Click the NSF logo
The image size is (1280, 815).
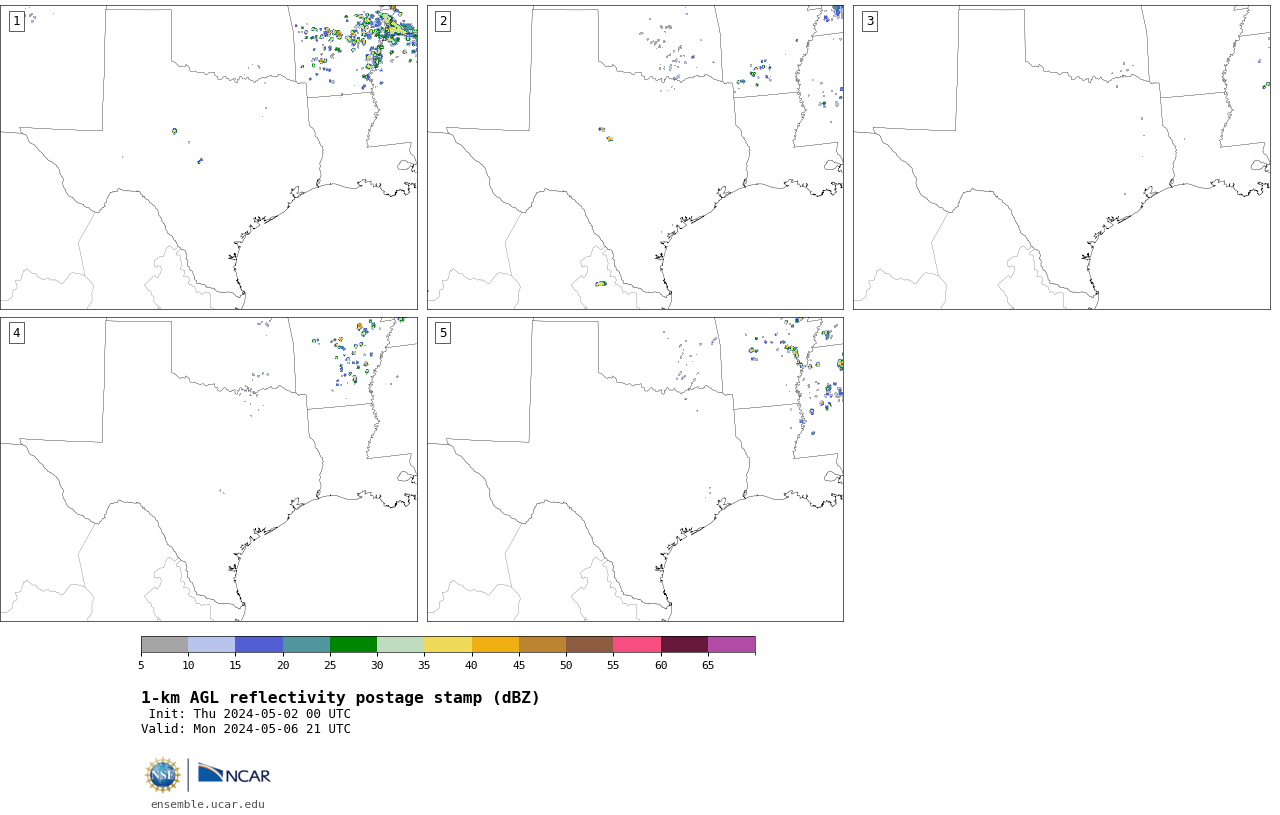[163, 775]
